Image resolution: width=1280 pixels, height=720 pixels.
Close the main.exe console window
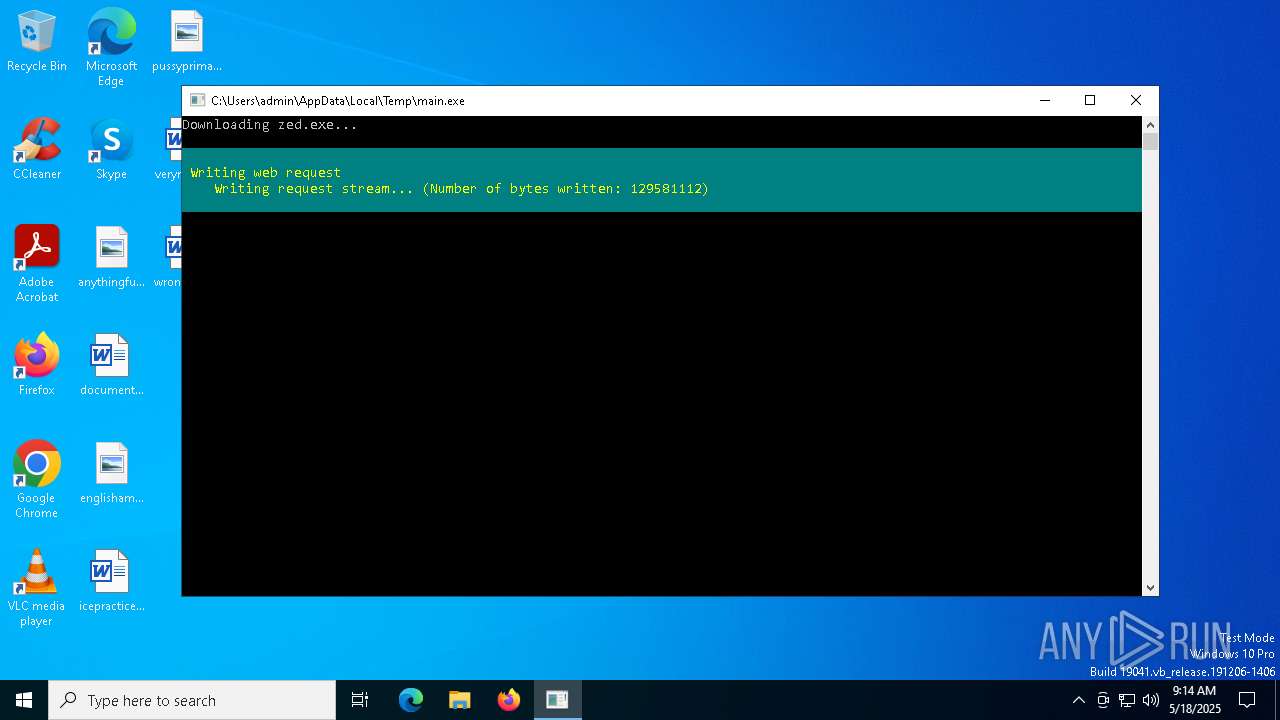pyautogui.click(x=1136, y=100)
